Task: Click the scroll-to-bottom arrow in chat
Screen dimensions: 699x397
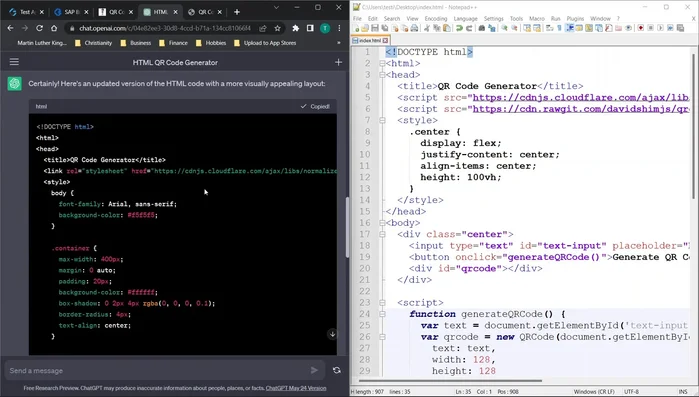Action: pos(332,334)
